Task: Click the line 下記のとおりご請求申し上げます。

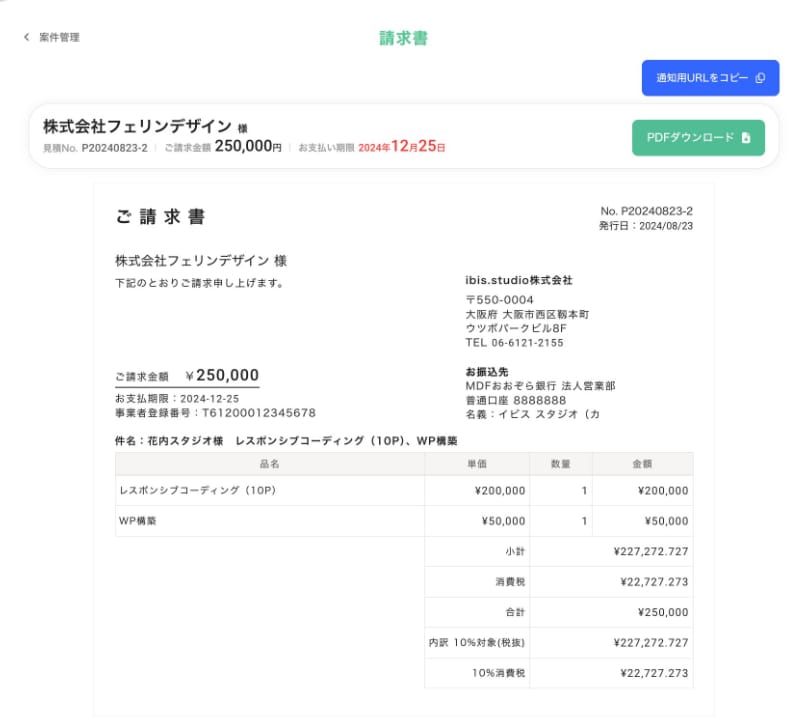Action: (199, 283)
